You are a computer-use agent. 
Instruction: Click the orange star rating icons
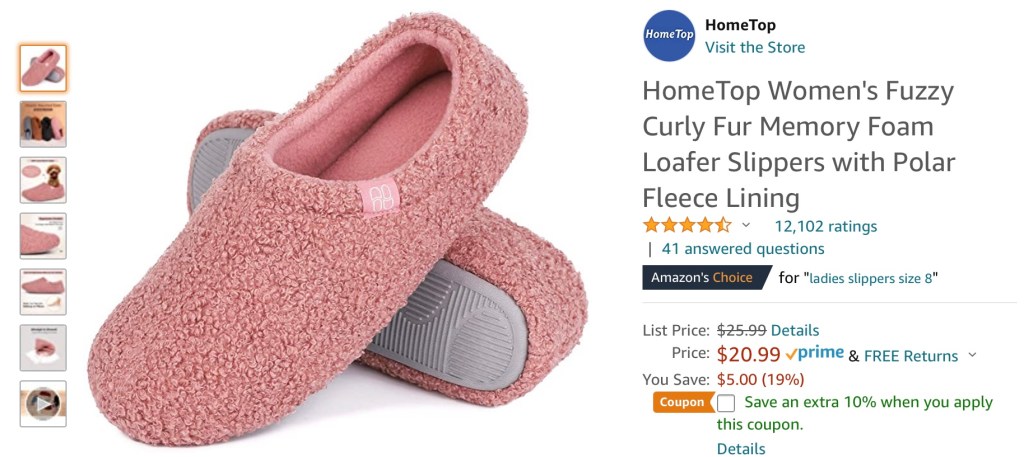(687, 226)
